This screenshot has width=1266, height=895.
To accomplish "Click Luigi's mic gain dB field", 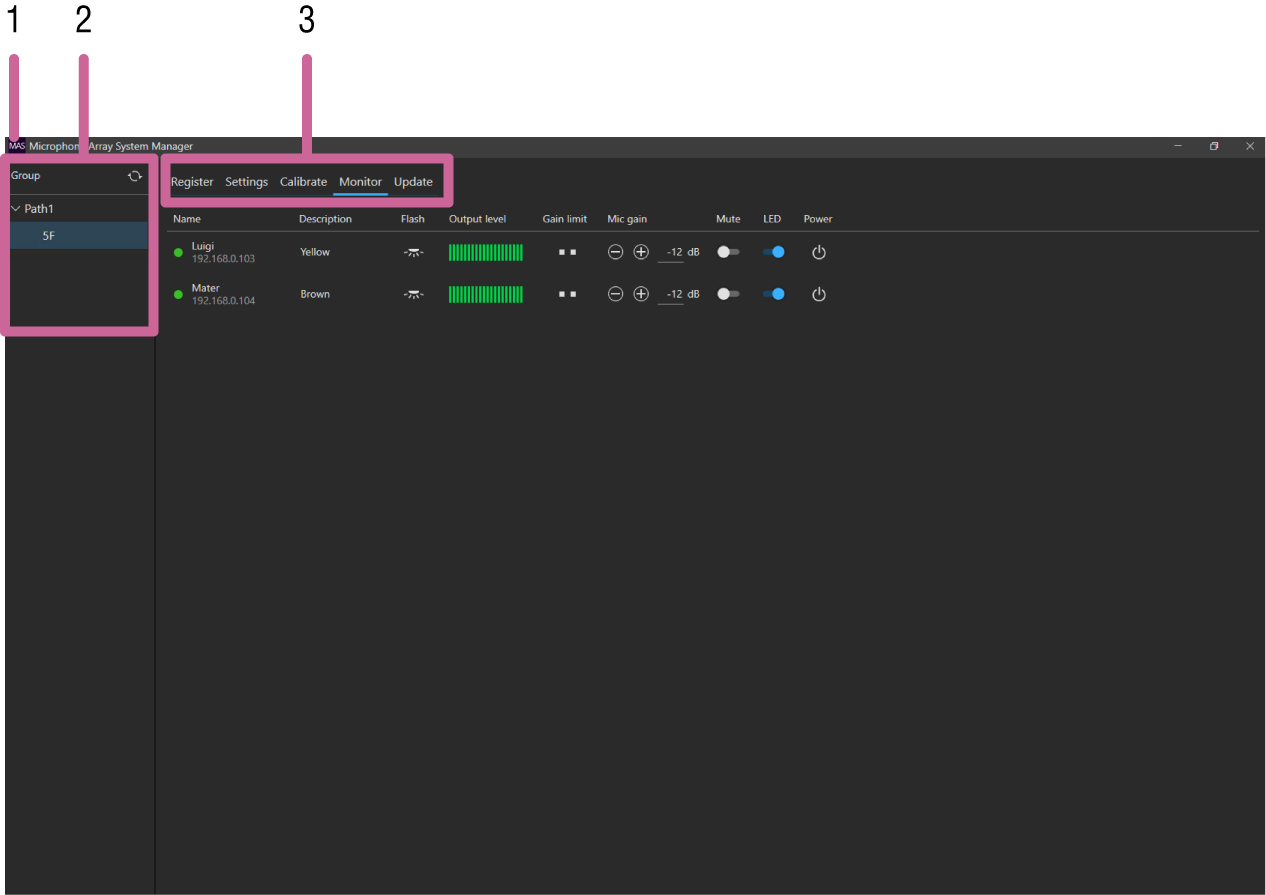I will tap(673, 252).
